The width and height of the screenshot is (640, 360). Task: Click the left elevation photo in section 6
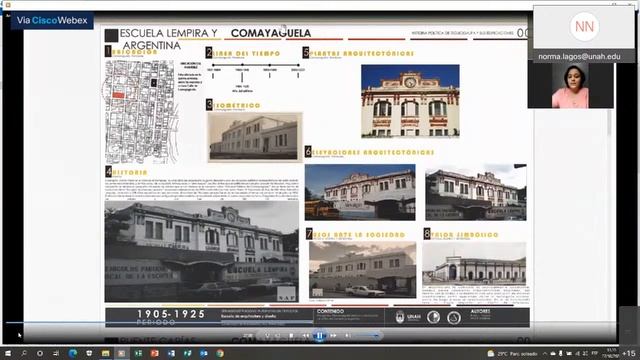(x=360, y=192)
